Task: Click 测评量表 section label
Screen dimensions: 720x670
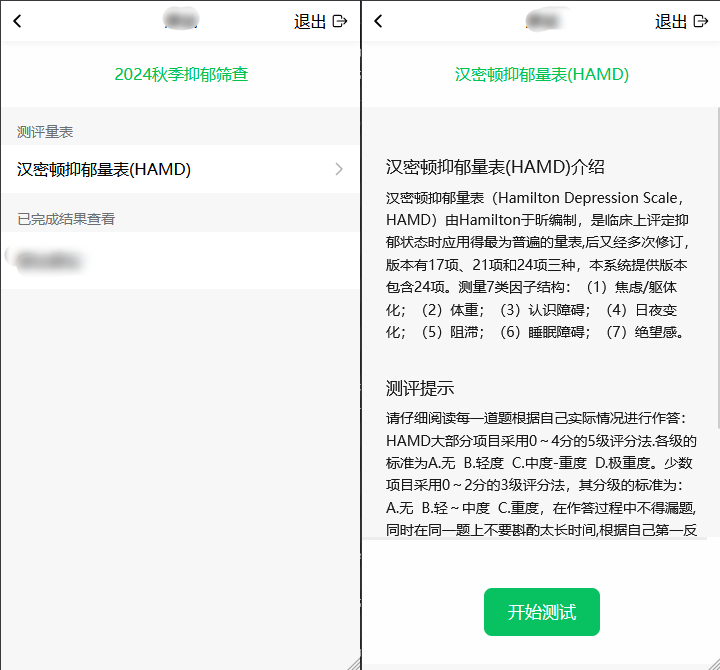Action: pos(45,132)
